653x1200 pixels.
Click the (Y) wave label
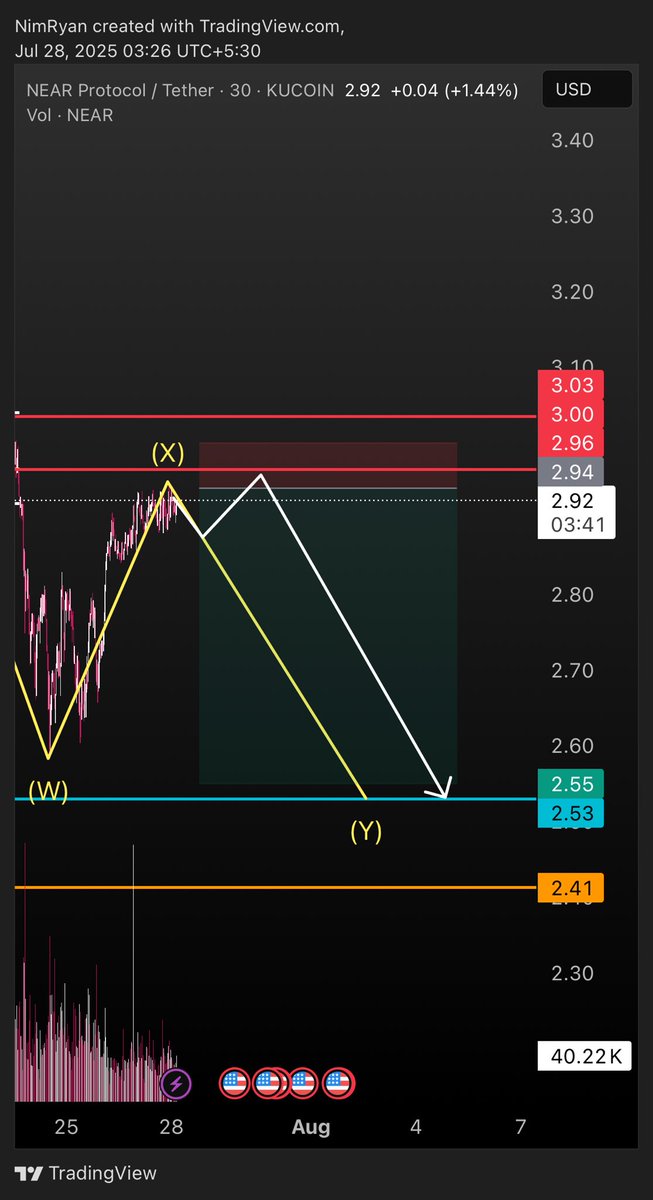pos(366,831)
